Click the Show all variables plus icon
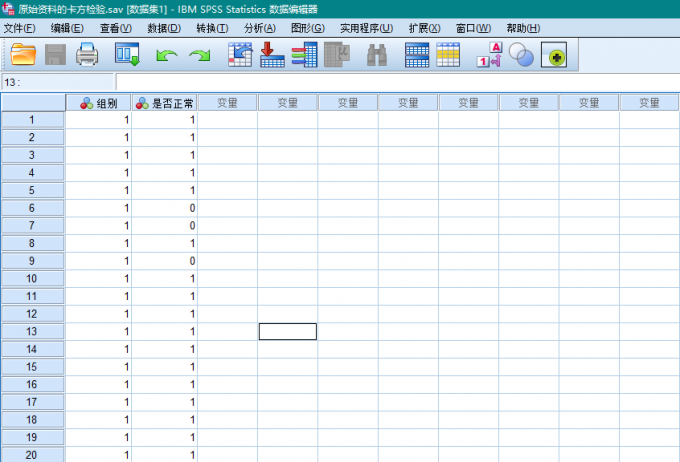The image size is (680, 462). [554, 55]
